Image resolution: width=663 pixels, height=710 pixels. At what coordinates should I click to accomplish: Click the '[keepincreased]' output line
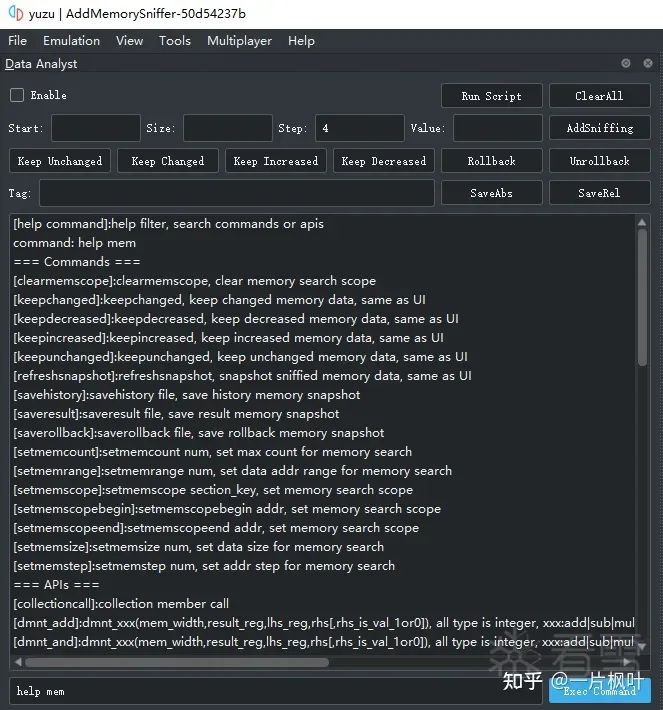tap(228, 338)
